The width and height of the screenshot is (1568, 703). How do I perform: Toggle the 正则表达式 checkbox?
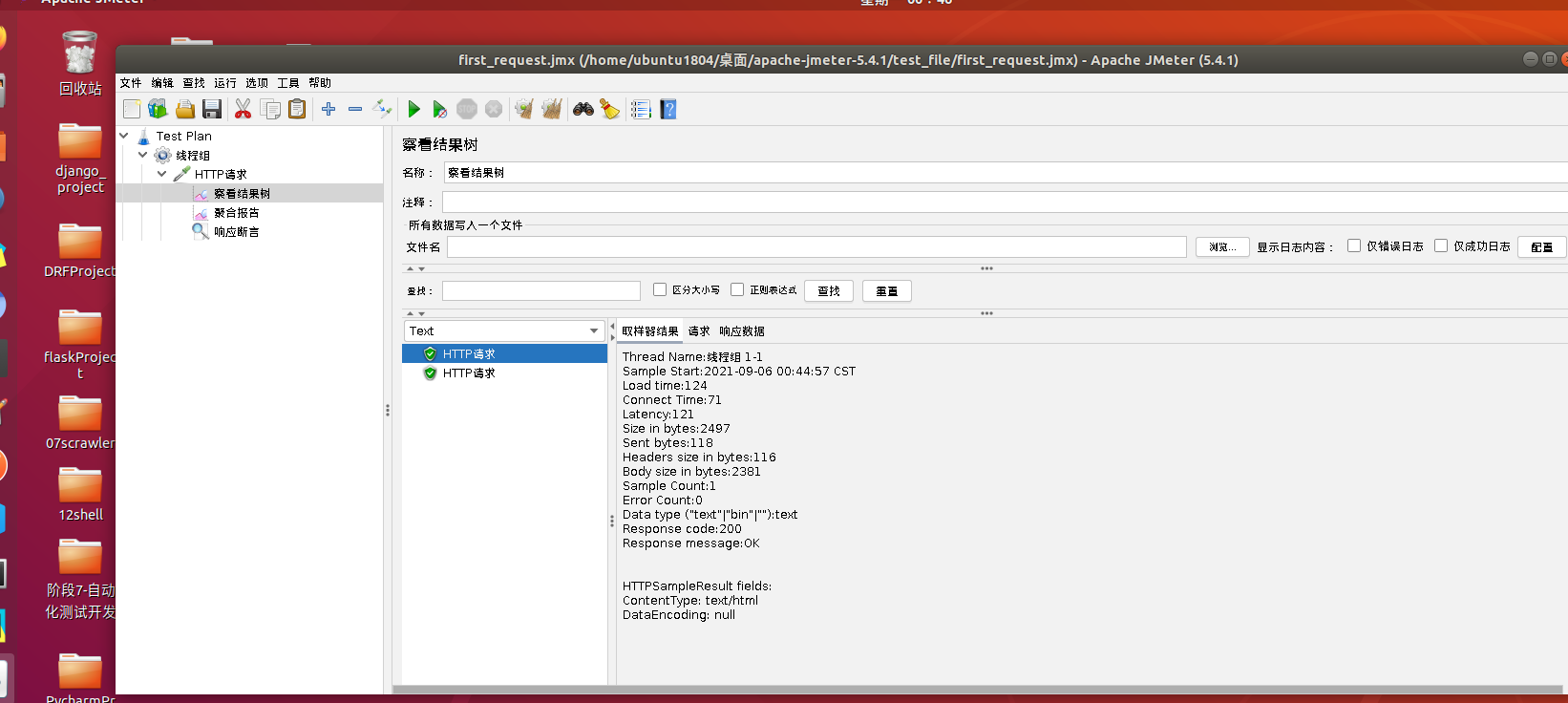pos(737,289)
